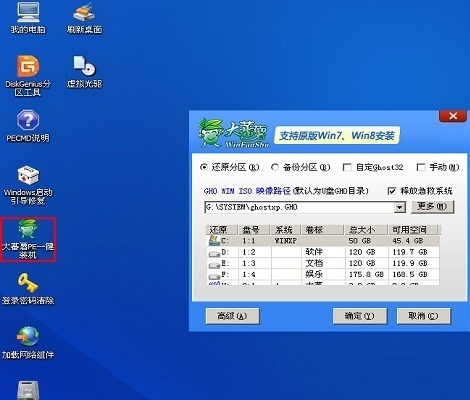Click the 还原 column header
The width and height of the screenshot is (470, 400).
click(221, 230)
